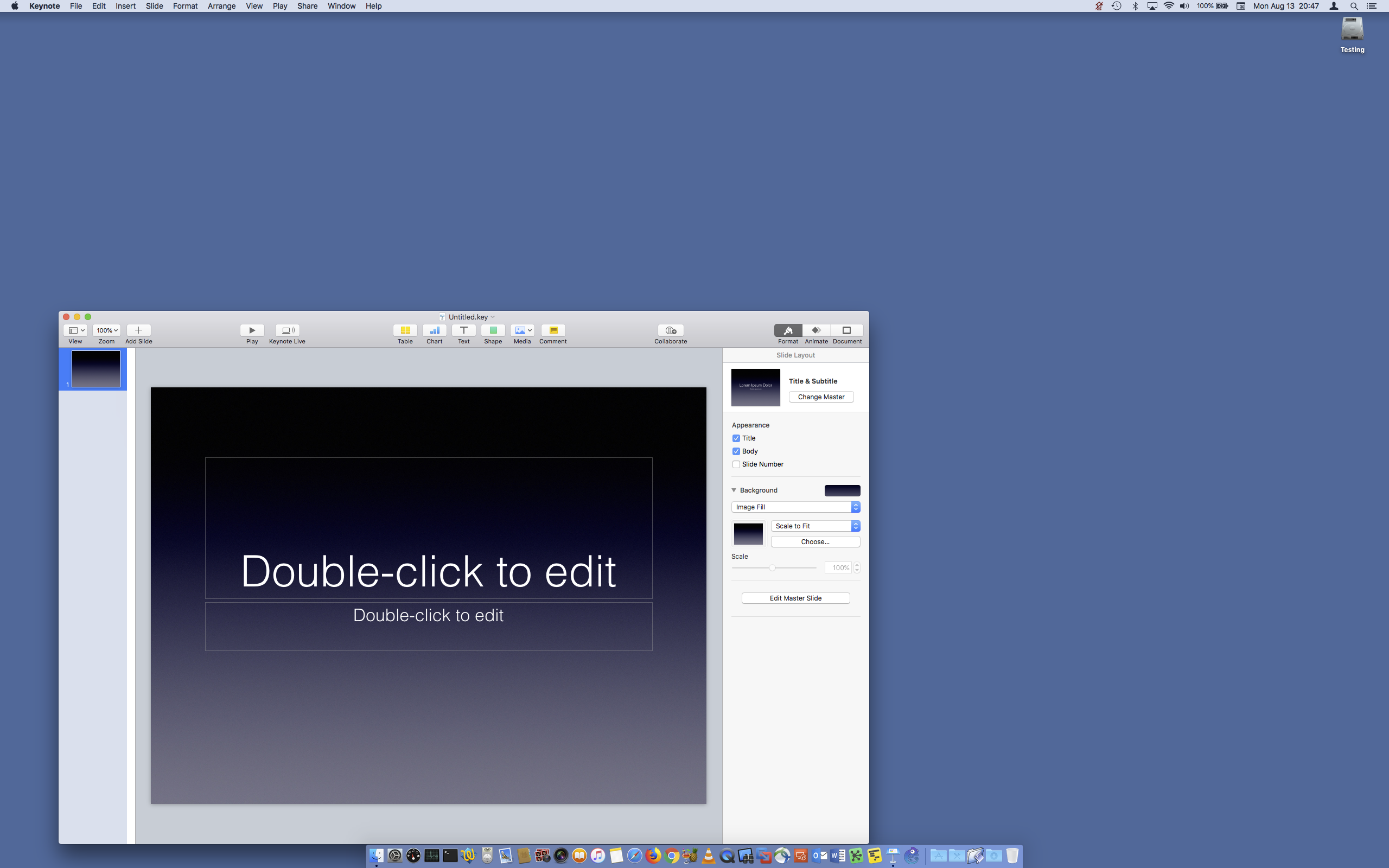The height and width of the screenshot is (868, 1389).
Task: Click the Change Master button
Action: pos(821,397)
